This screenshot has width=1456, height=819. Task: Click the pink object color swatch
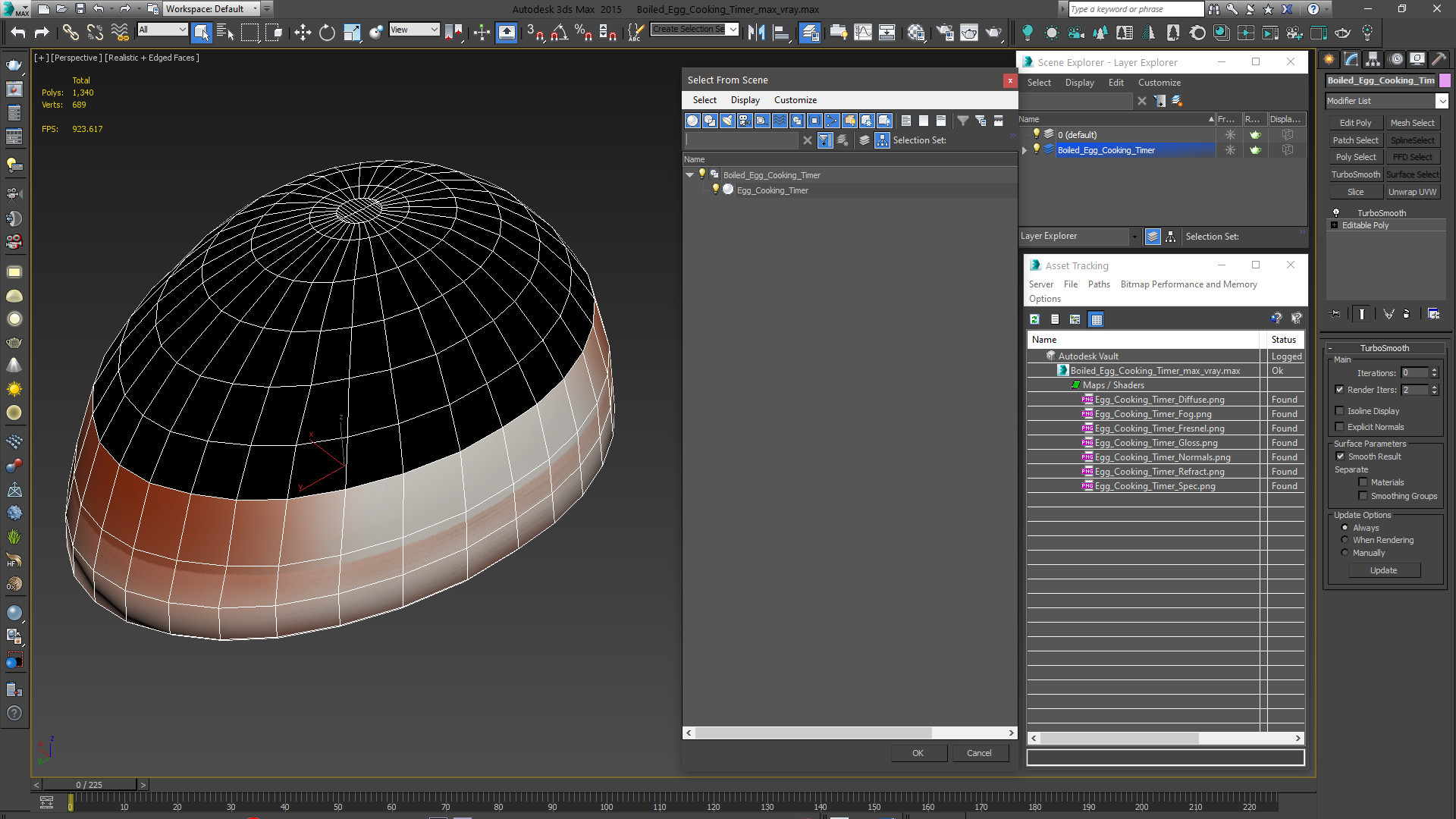1445,80
